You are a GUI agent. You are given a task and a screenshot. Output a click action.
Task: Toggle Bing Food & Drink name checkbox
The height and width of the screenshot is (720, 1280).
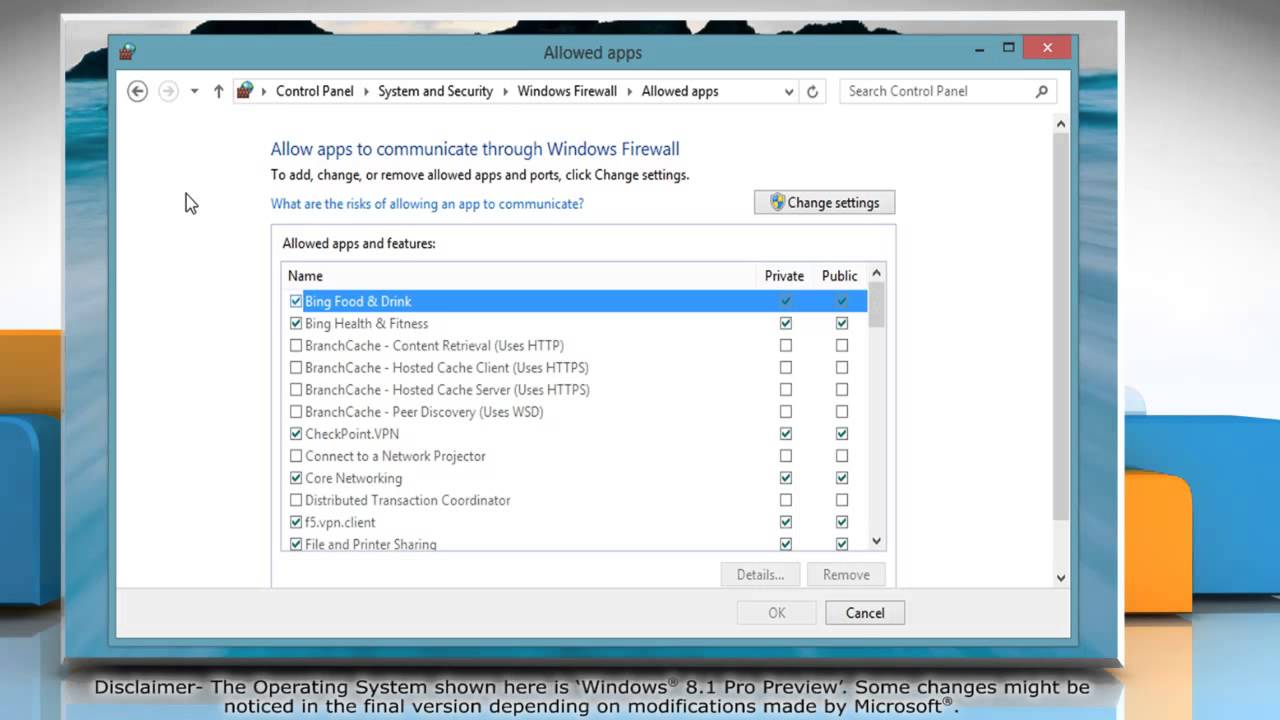tap(296, 301)
